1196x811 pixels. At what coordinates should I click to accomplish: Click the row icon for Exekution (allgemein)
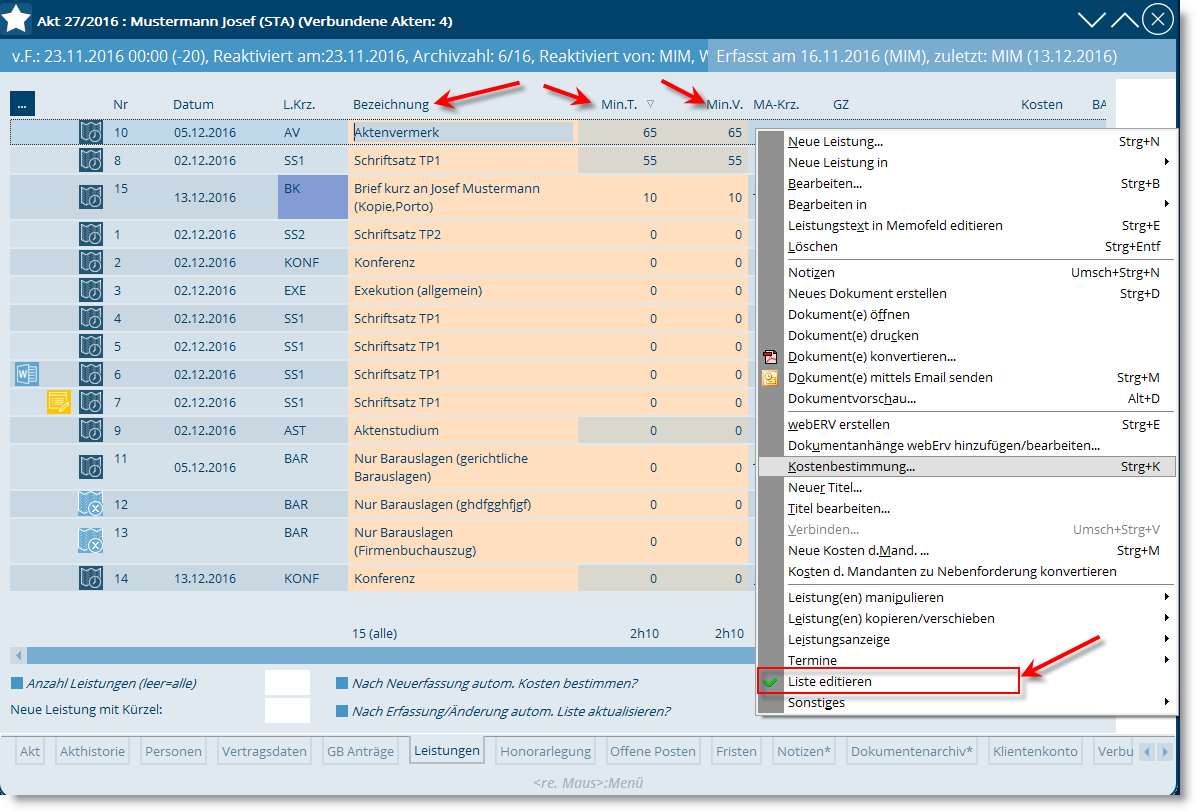[91, 290]
